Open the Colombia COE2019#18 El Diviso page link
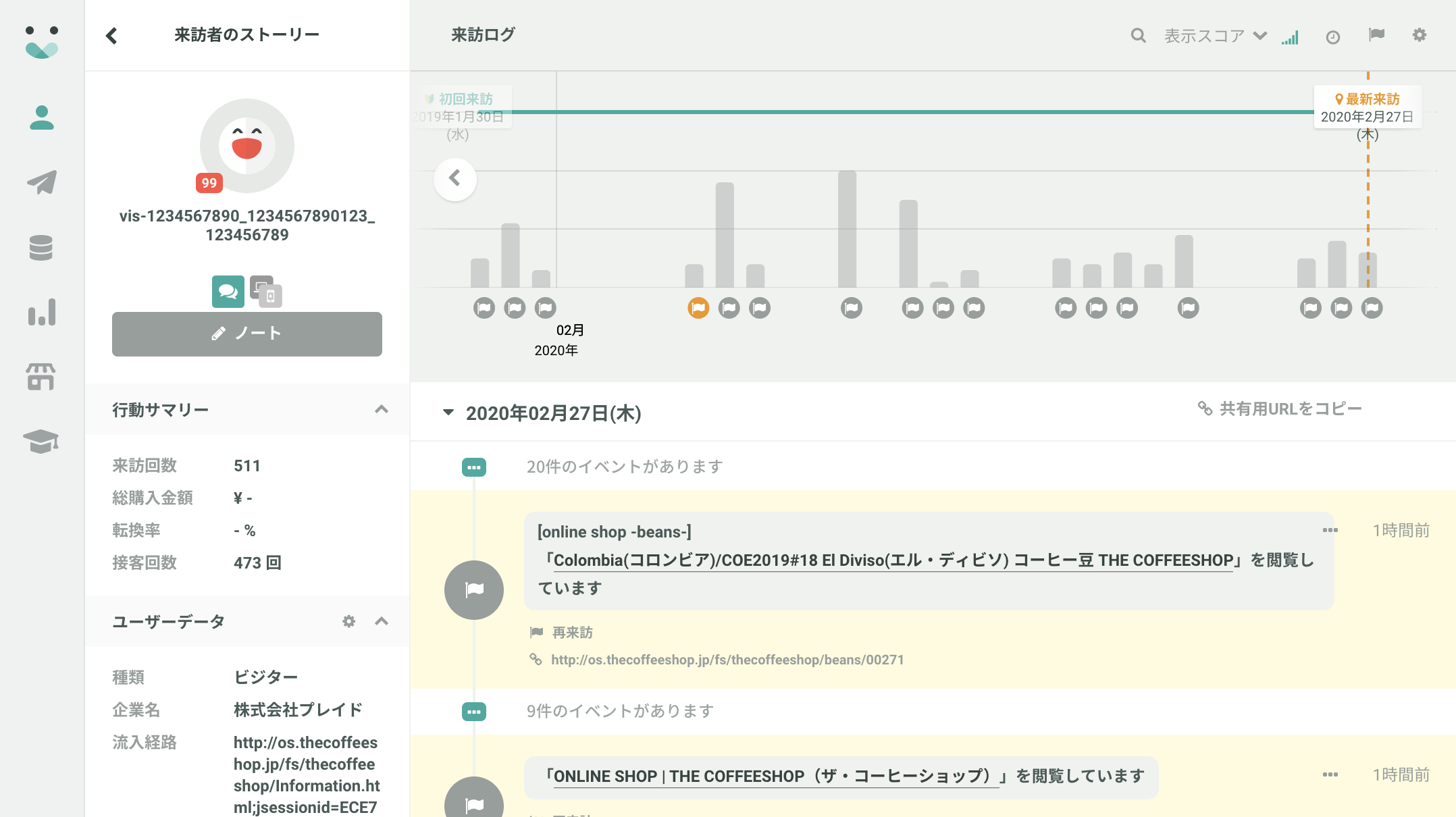The image size is (1456, 817). [894, 560]
